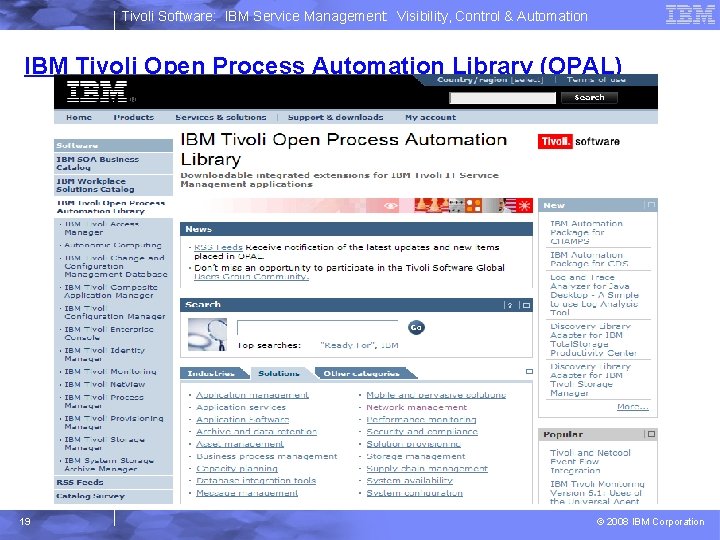Open Archive and data retention link
Viewport: 720px width, 540px height.
256,432
